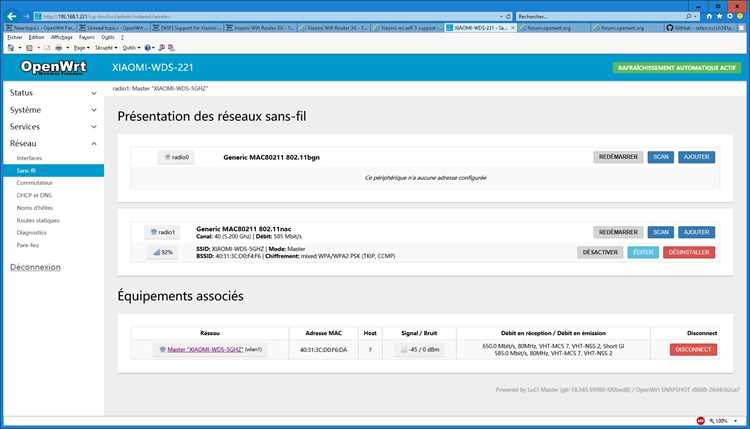
Task: Open the search provider dropdown arrow
Action: pyautogui.click(x=695, y=16)
